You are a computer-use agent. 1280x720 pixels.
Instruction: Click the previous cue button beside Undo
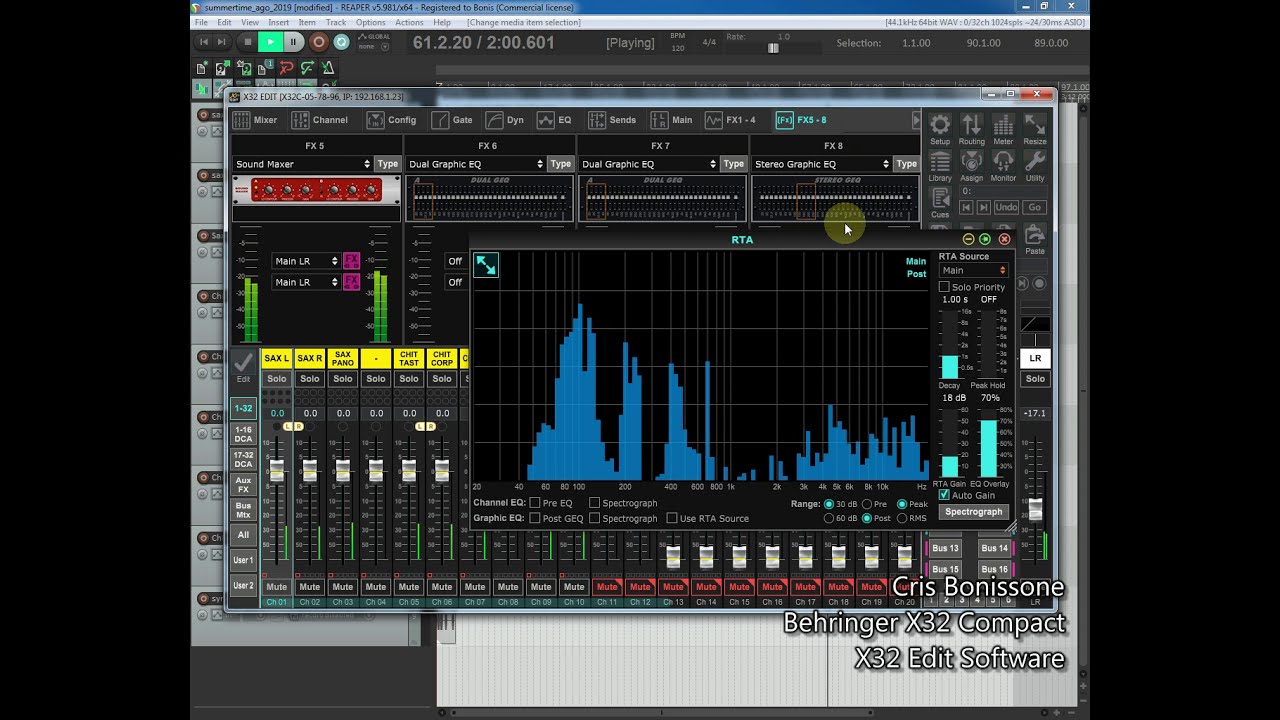(966, 207)
